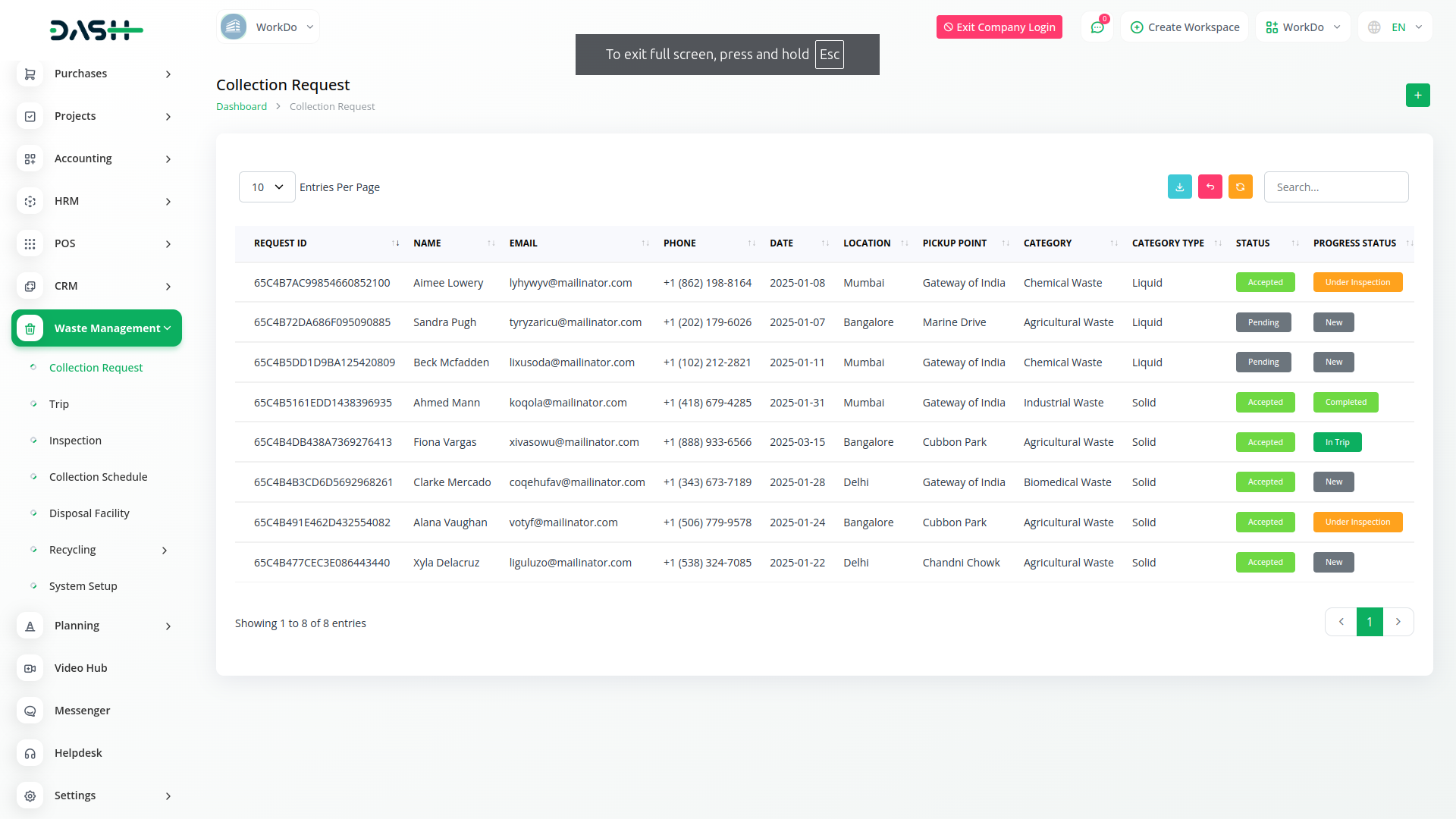This screenshot has width=1456, height=819.
Task: Click the green plus create button
Action: (x=1417, y=96)
